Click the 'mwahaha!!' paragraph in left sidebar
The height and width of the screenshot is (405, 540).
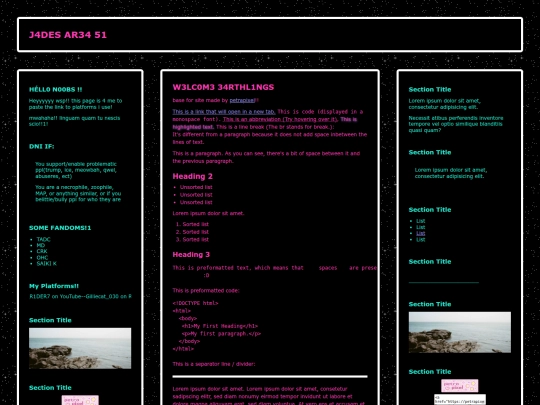74,121
